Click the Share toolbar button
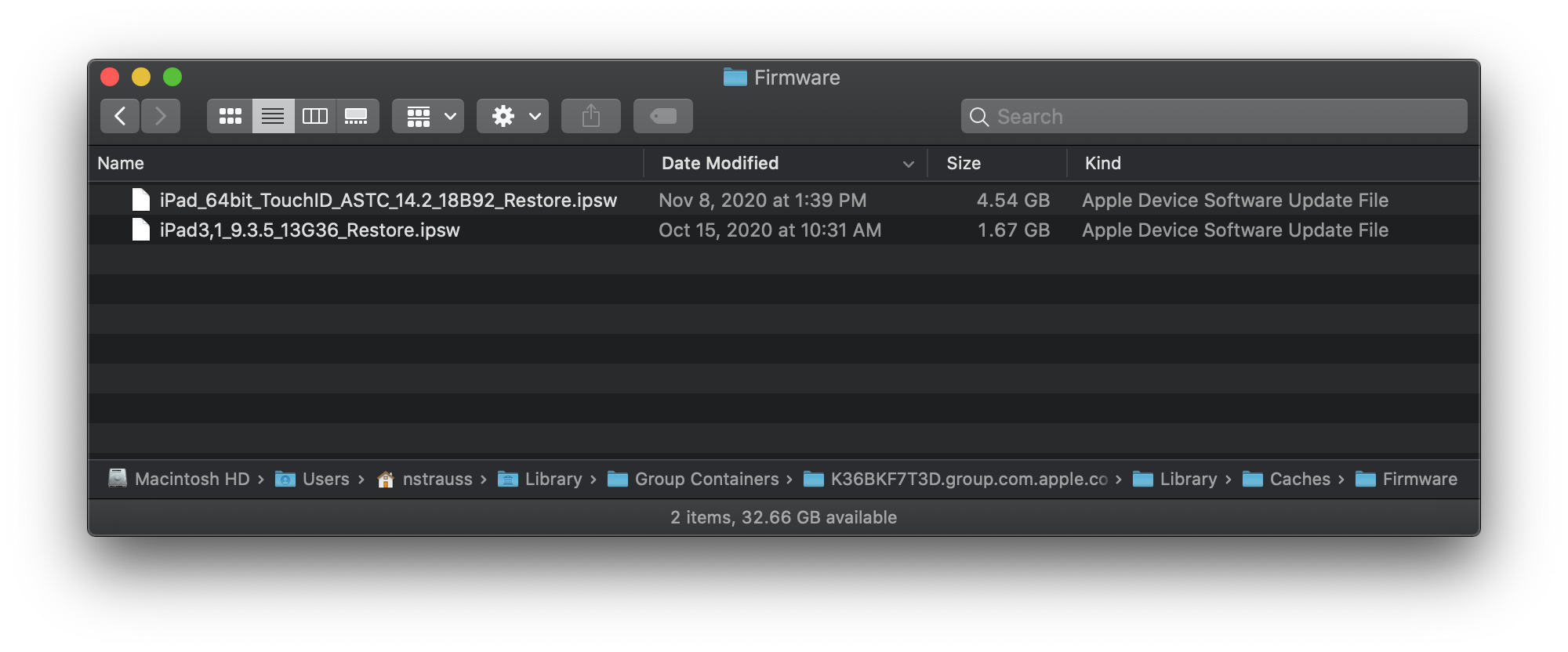Viewport: 1568px width, 652px height. pos(591,116)
